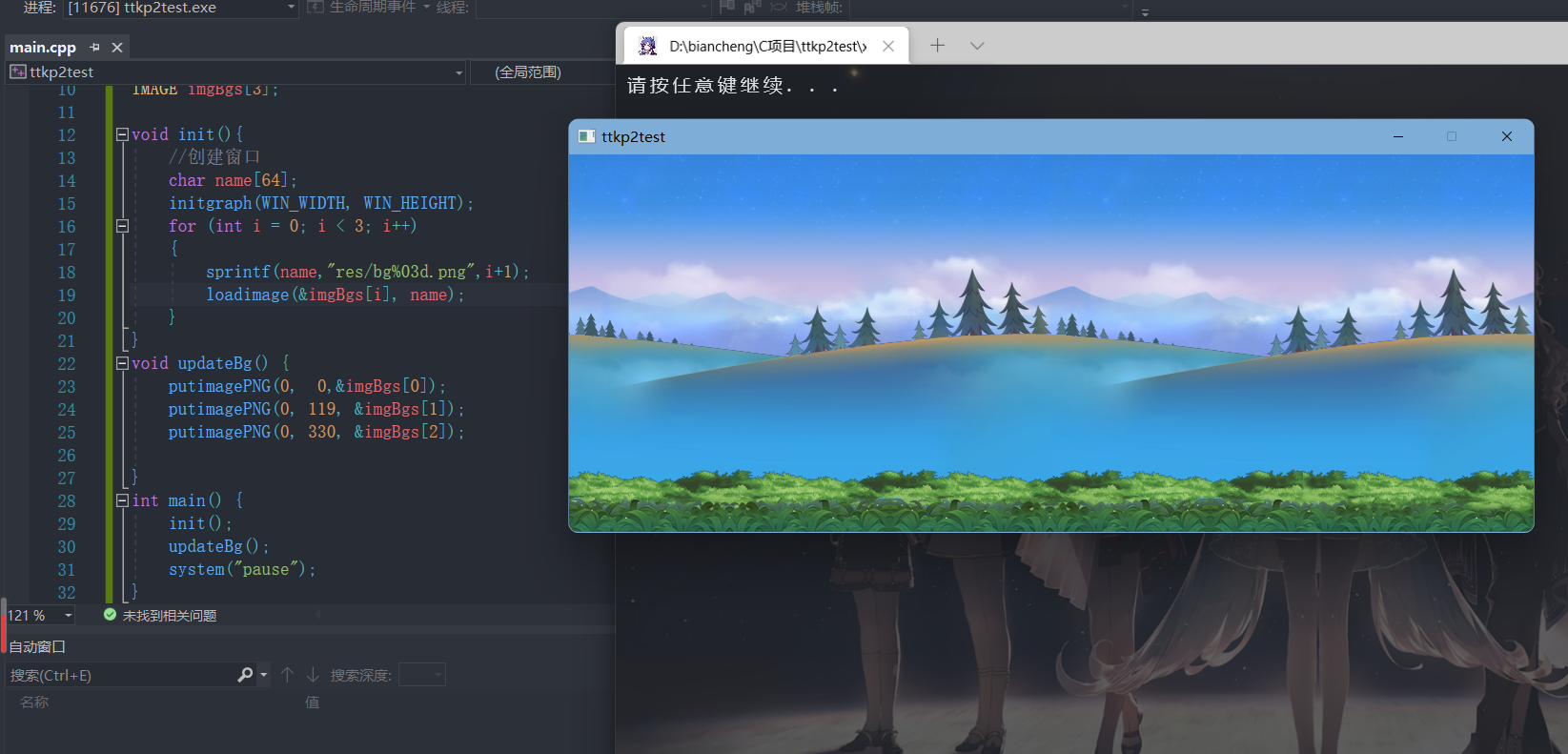Click the debug toolbar overflow options arrow
This screenshot has width=1568, height=754.
[x=1145, y=11]
